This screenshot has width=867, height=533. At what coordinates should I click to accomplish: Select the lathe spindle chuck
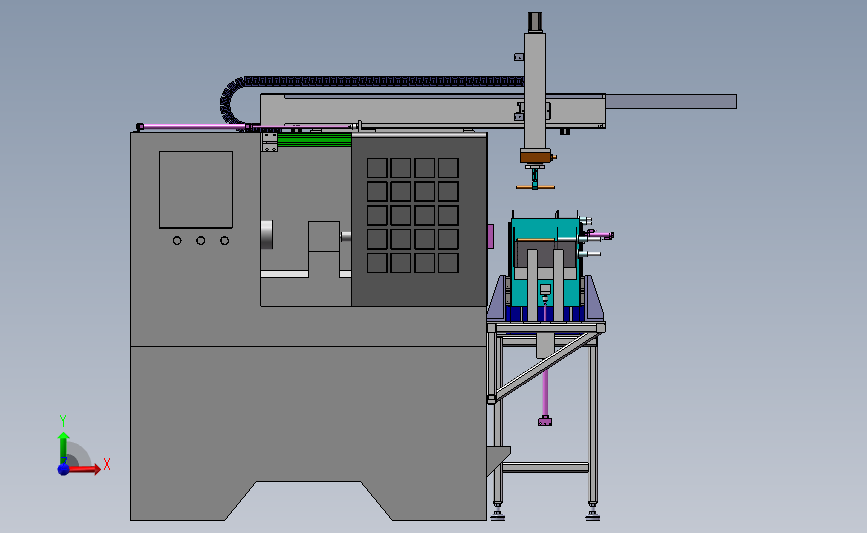tap(267, 234)
